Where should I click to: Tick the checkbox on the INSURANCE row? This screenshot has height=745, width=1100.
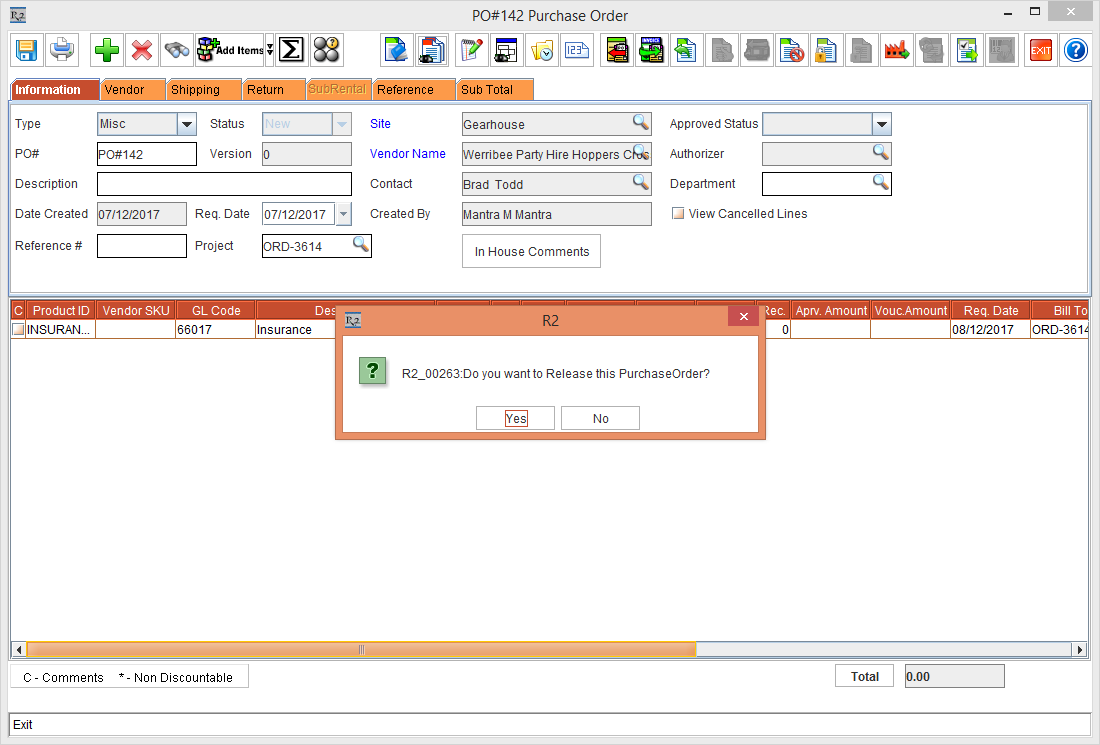click(x=18, y=330)
